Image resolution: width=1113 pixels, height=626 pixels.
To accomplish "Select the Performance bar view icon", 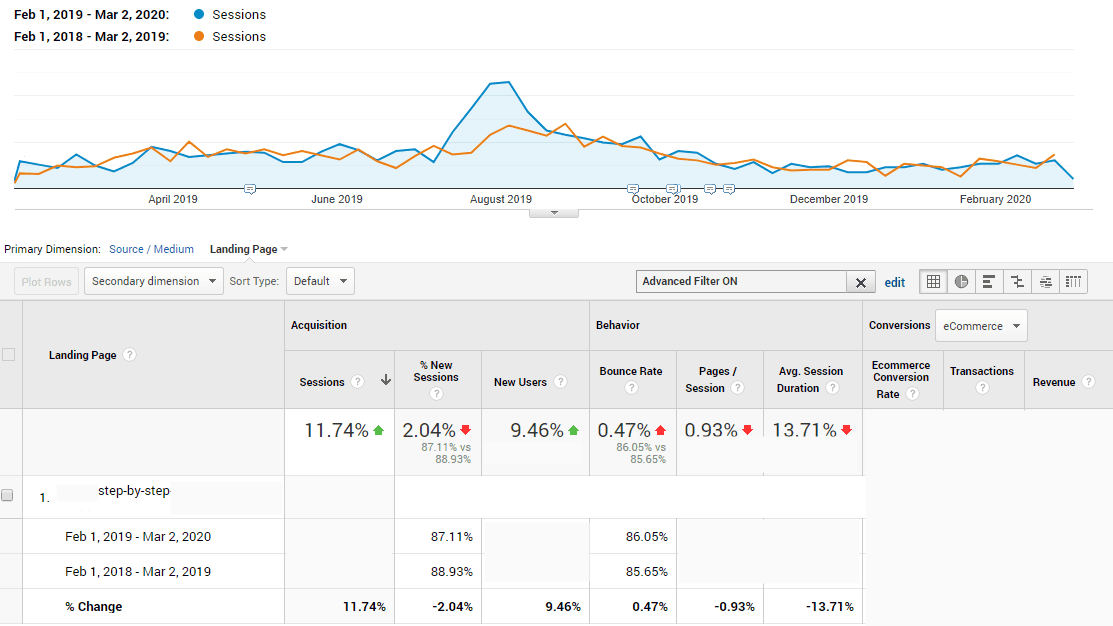I will click(x=989, y=282).
